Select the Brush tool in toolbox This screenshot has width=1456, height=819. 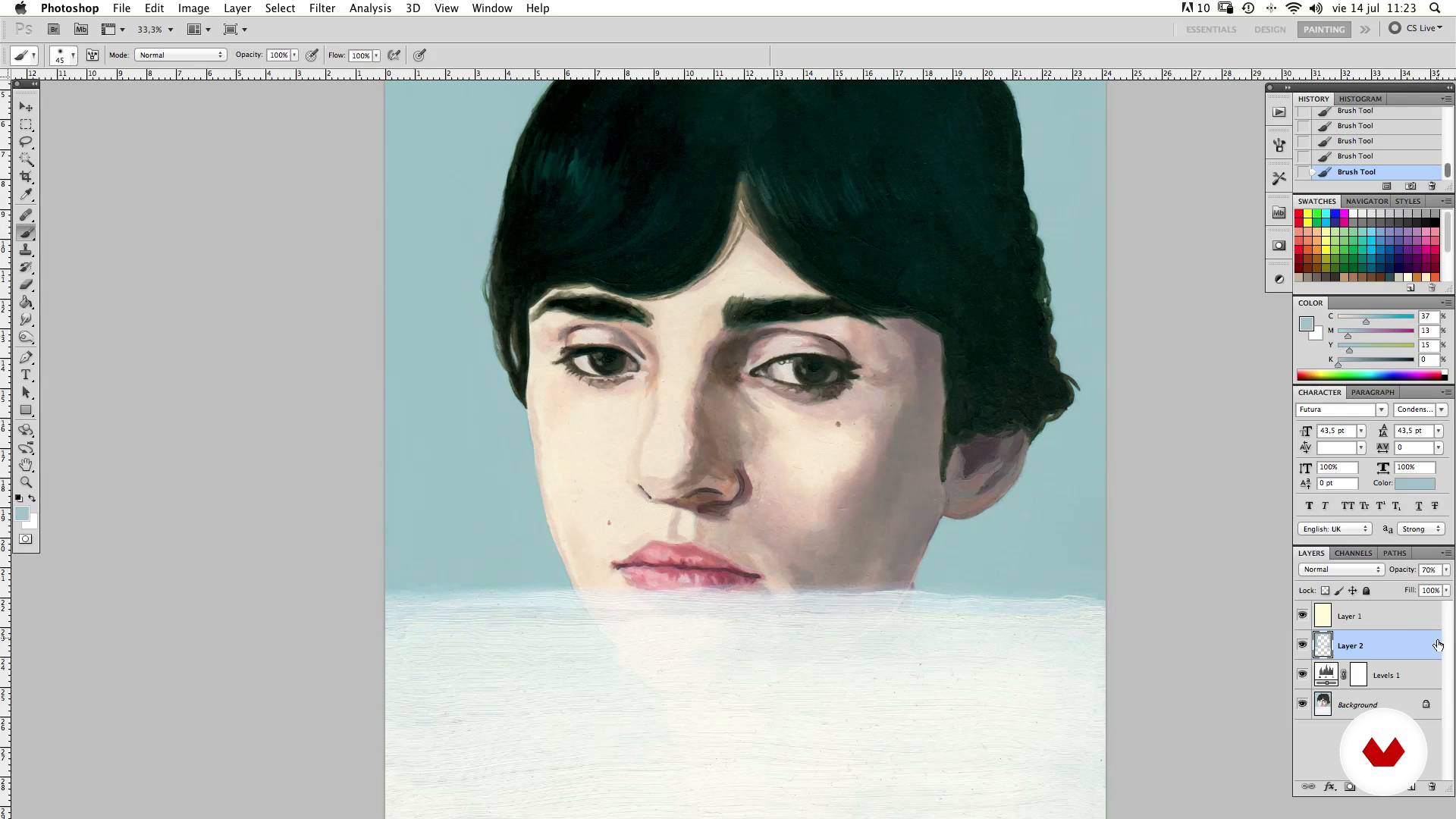(x=26, y=233)
